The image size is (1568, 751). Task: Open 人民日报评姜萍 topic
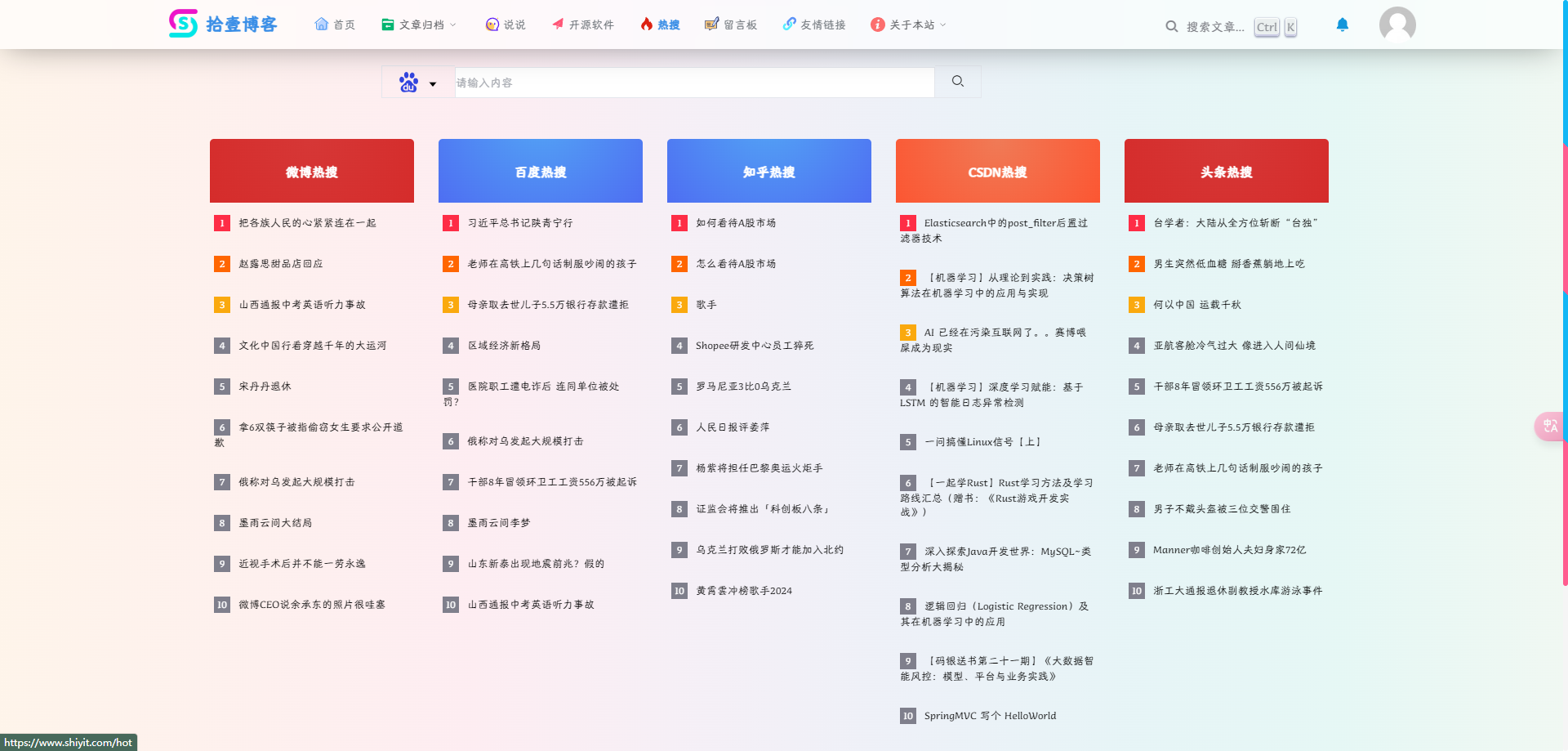click(x=733, y=427)
